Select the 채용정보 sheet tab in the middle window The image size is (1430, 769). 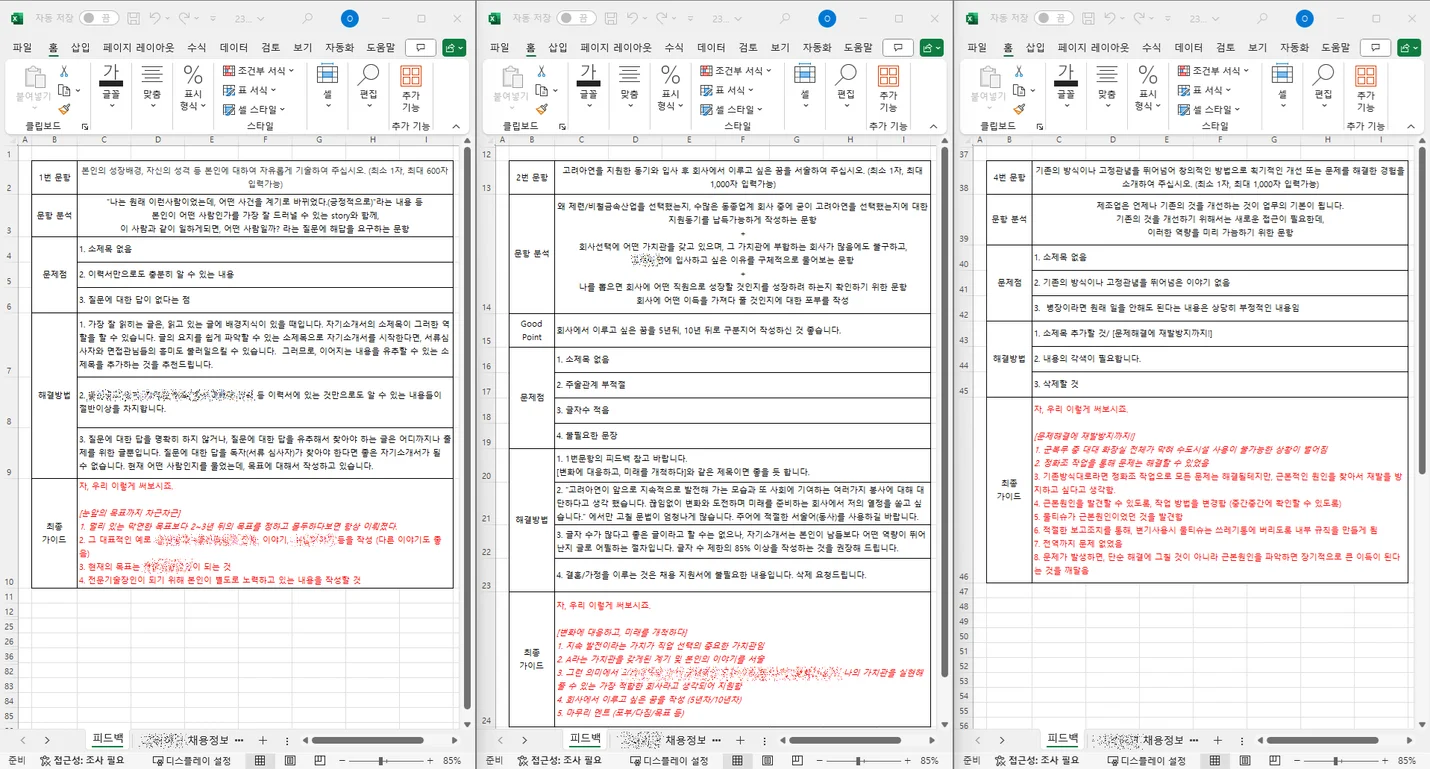click(x=685, y=740)
